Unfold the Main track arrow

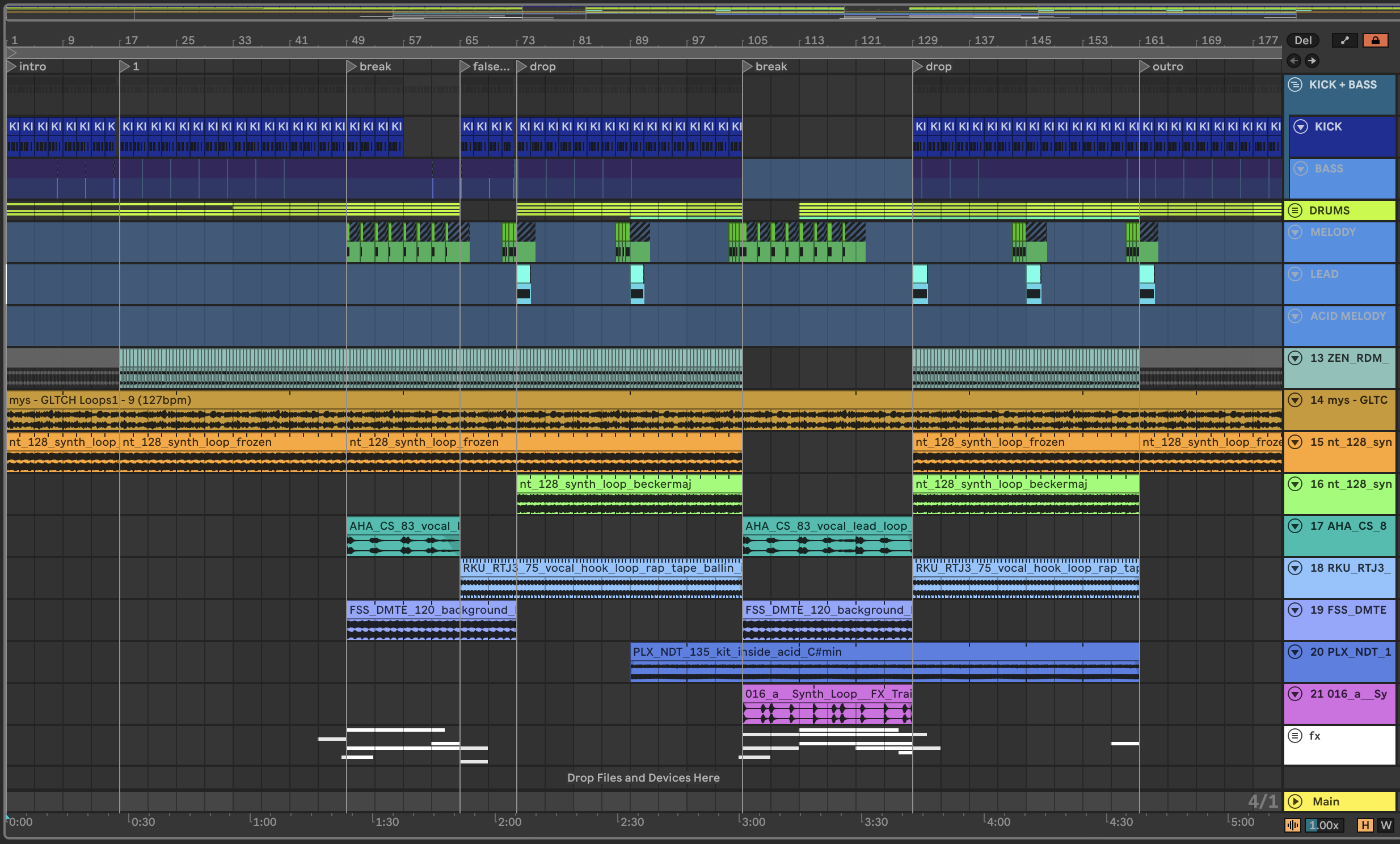click(1295, 801)
